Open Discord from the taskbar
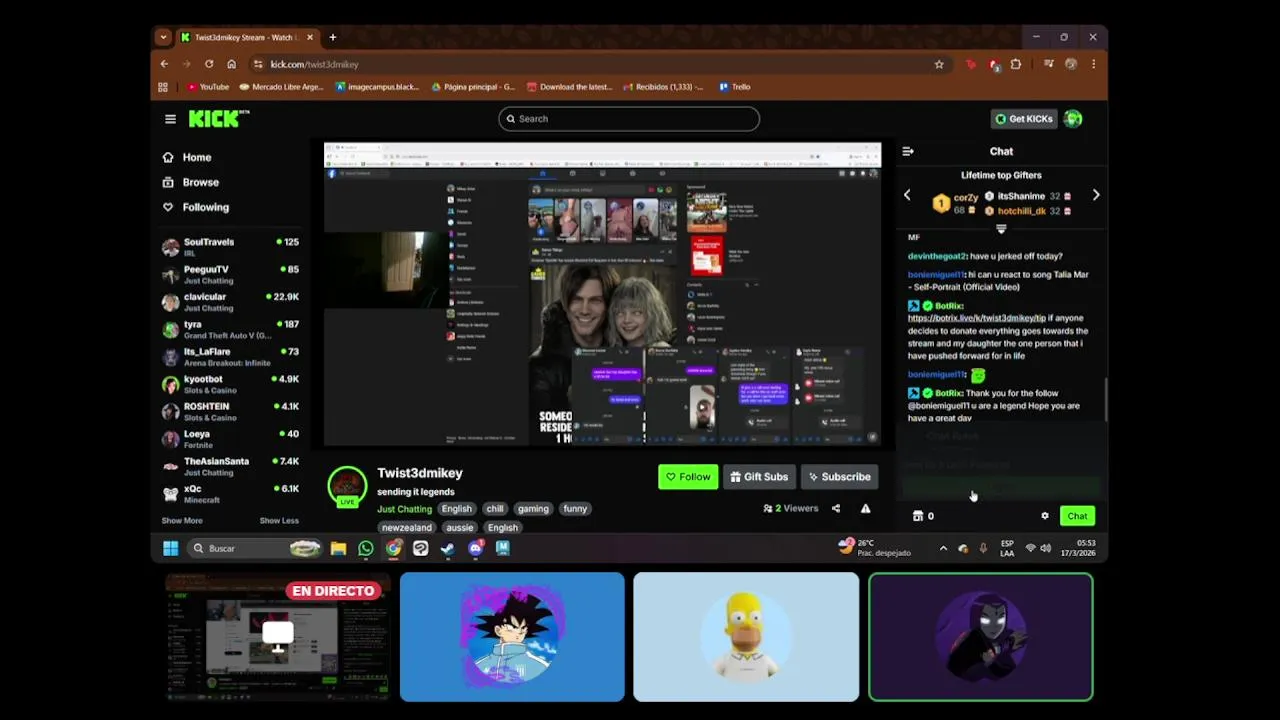 coord(475,548)
